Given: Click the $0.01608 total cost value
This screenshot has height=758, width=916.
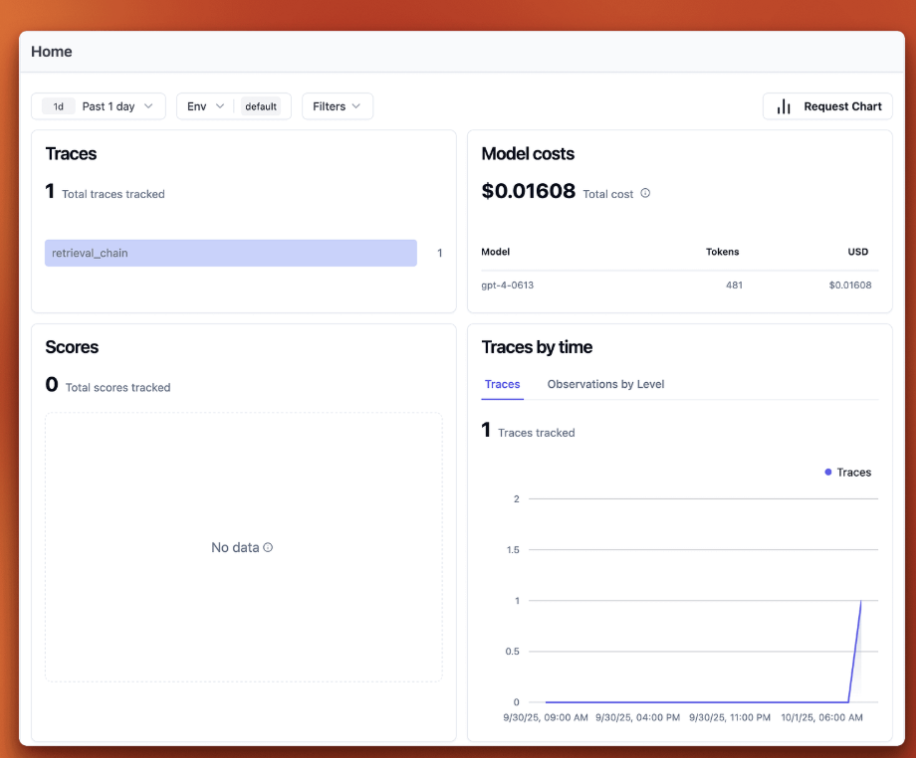Looking at the screenshot, I should pyautogui.click(x=528, y=191).
